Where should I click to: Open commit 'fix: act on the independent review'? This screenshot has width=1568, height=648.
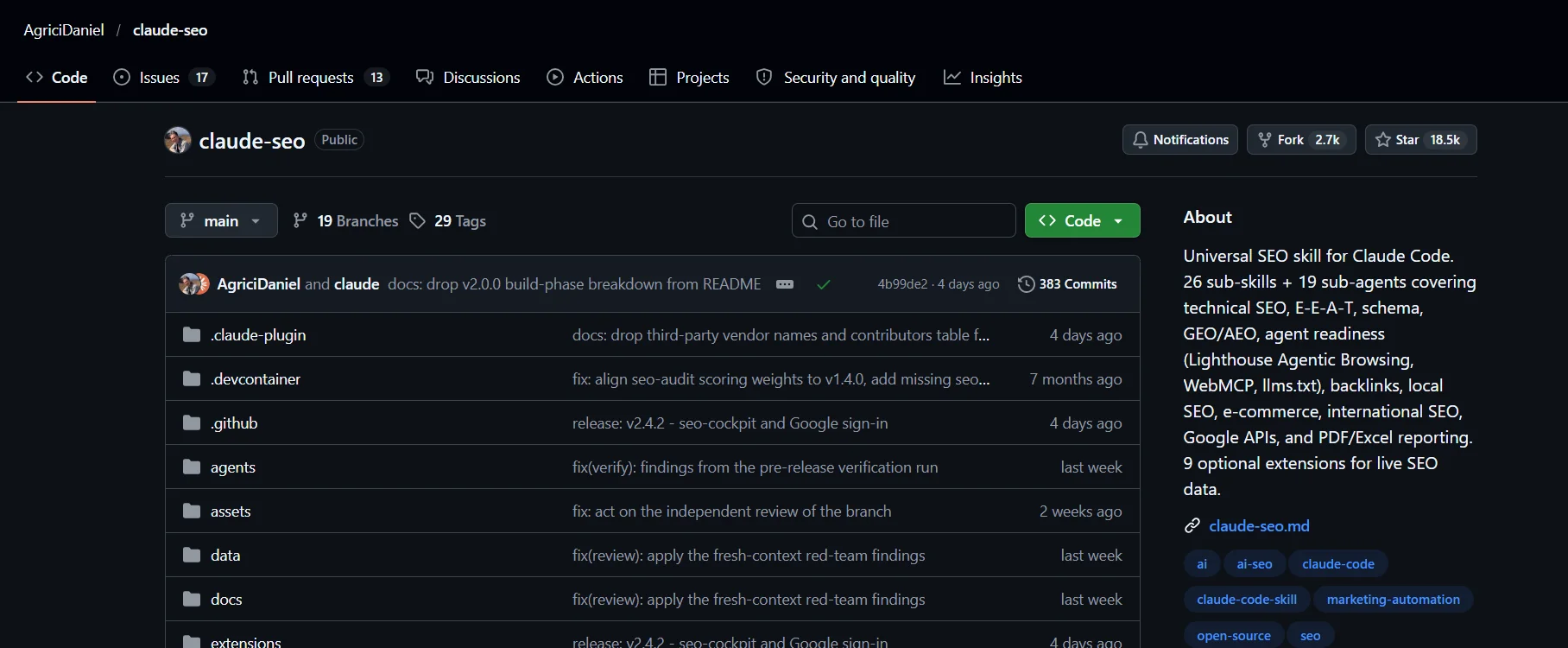coord(731,511)
